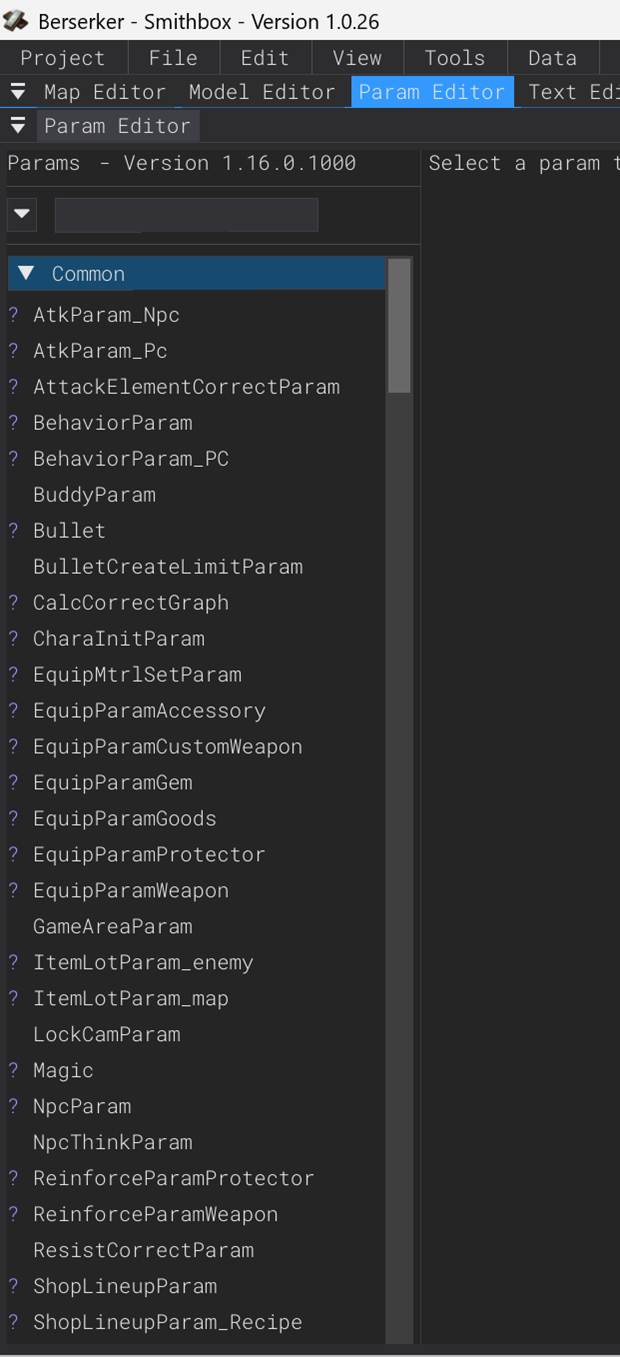The image size is (620, 1357).
Task: Click the question mark next to ShopLineupParam_Recipe
Action: (x=14, y=1323)
